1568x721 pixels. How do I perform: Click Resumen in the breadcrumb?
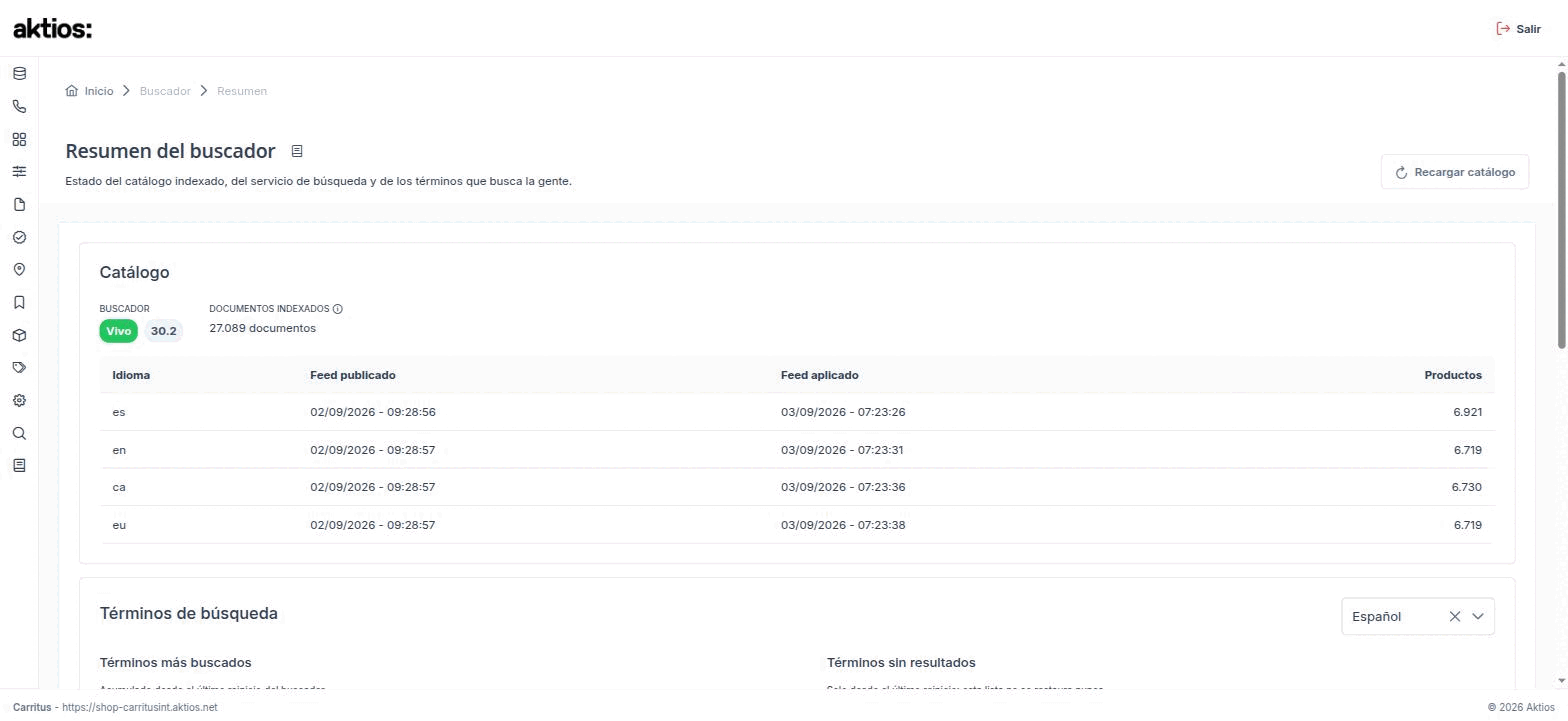click(242, 91)
